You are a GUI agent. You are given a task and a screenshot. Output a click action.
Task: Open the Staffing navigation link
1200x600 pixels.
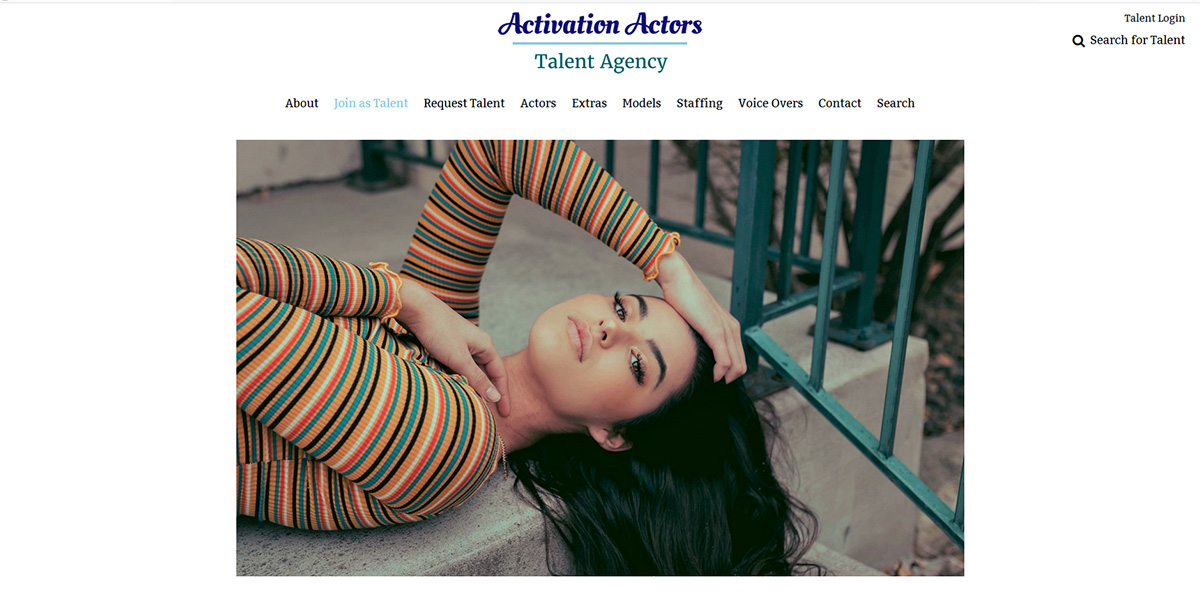pos(699,103)
